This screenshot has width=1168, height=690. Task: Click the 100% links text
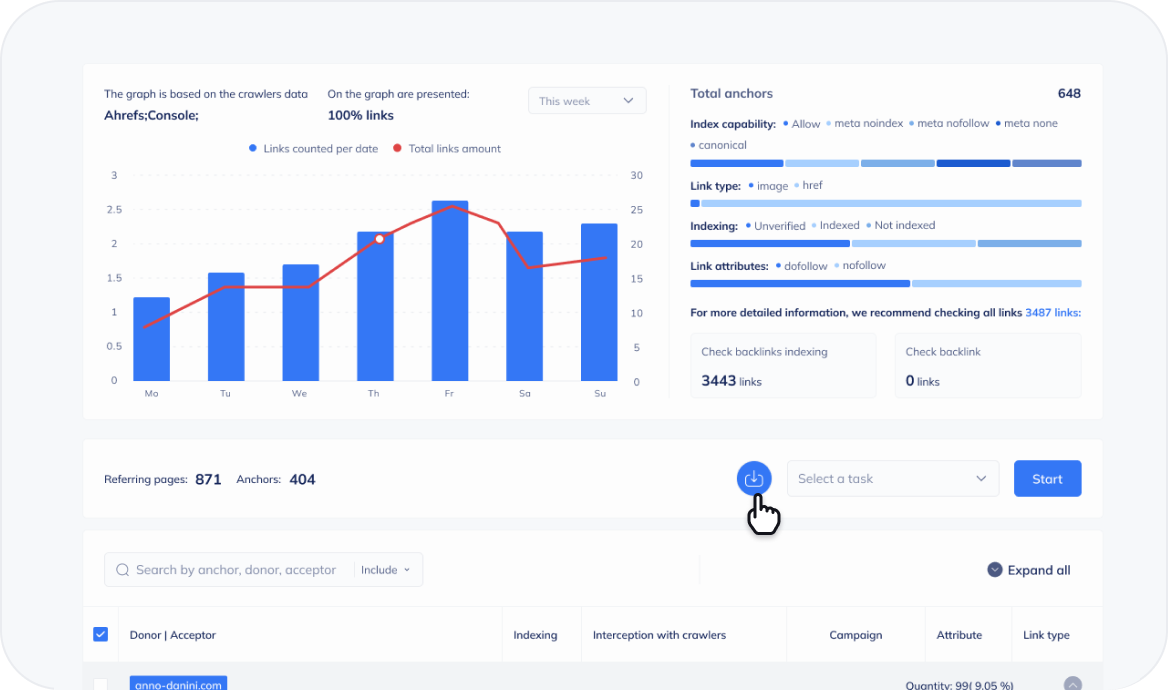(x=361, y=115)
